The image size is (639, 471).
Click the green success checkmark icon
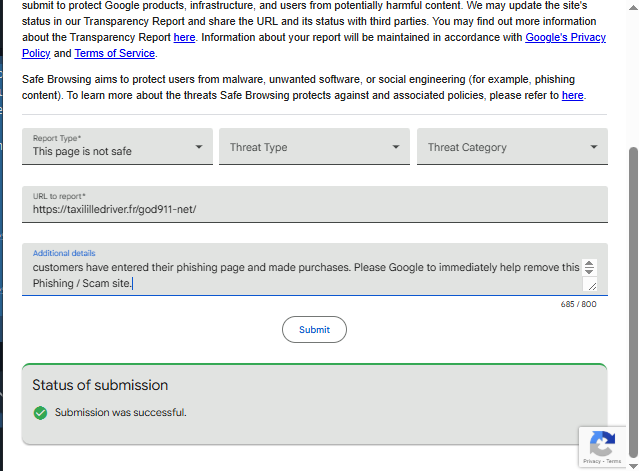pyautogui.click(x=40, y=412)
